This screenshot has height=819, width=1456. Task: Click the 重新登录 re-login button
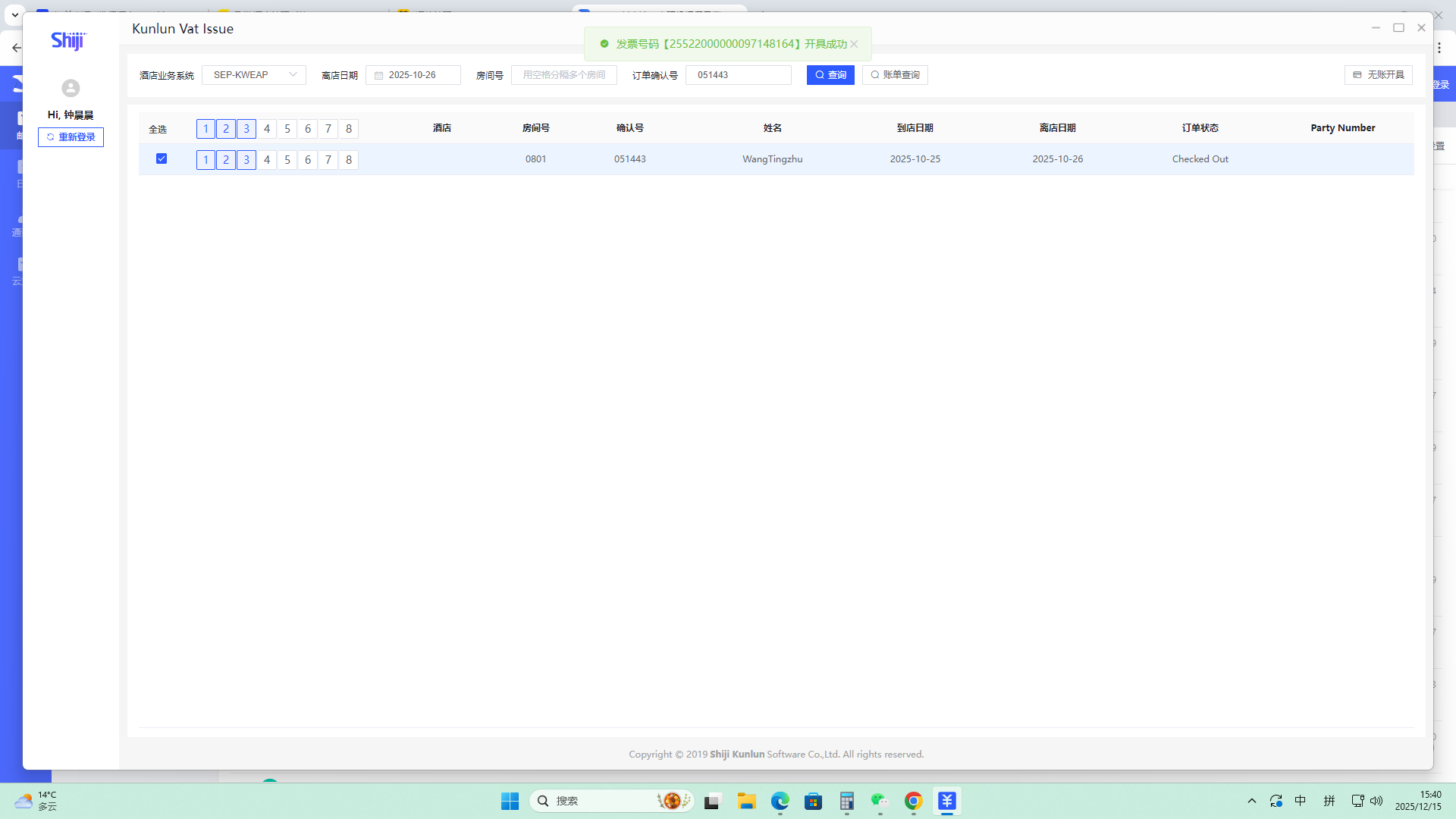[x=71, y=137]
